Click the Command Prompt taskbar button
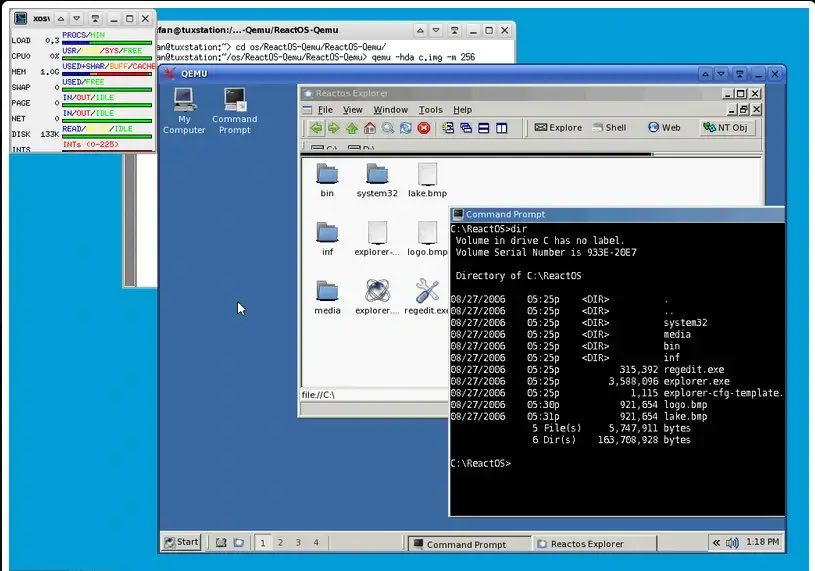This screenshot has width=815, height=571. point(469,544)
